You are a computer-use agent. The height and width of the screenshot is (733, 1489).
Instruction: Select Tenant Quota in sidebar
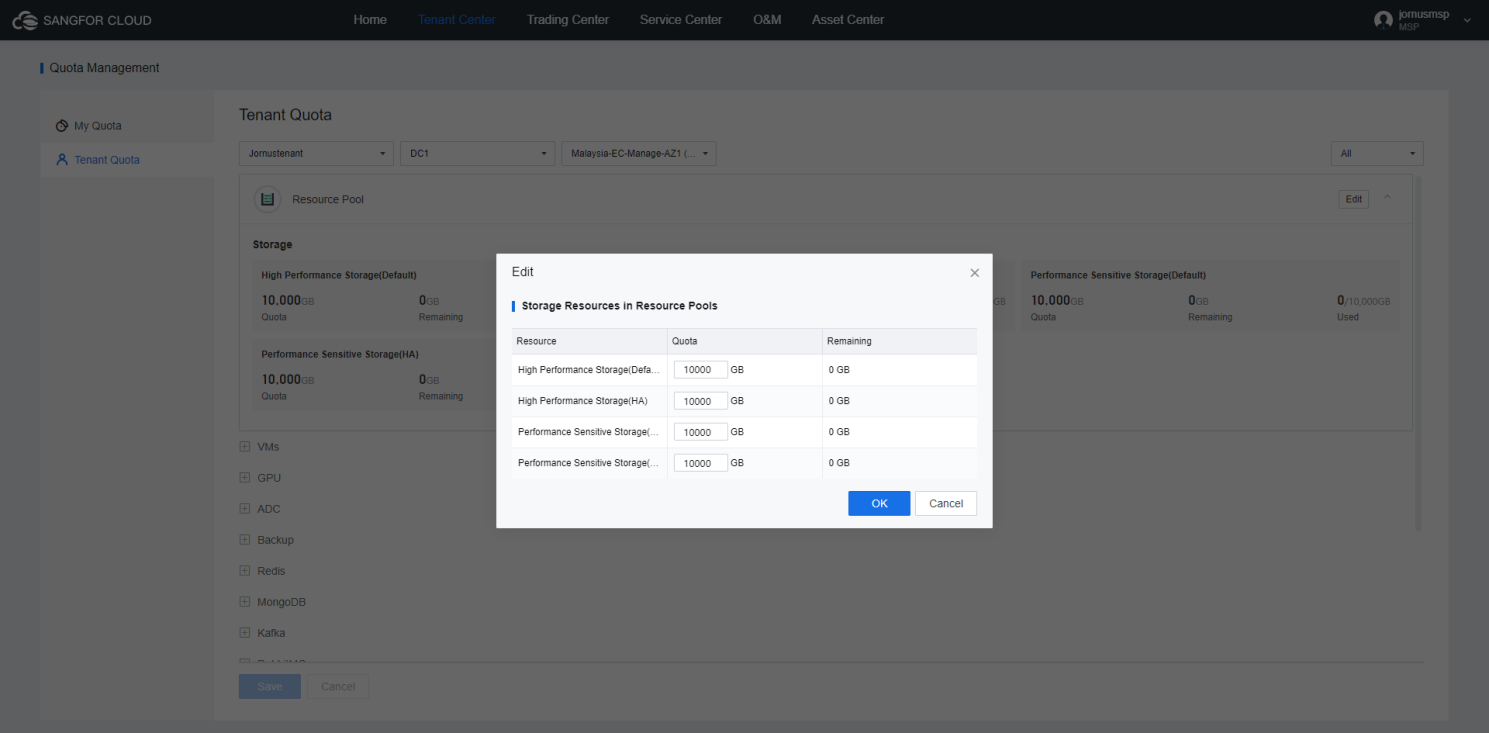pyautogui.click(x=107, y=160)
